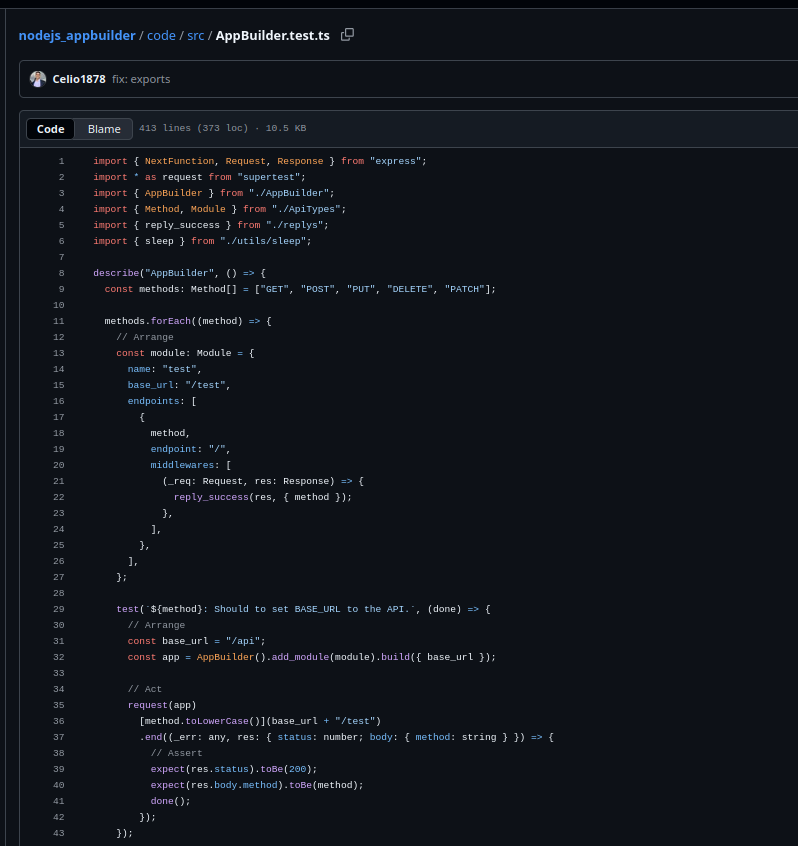This screenshot has width=798, height=846.
Task: Select line number 1 in the gutter
Action: coord(61,161)
